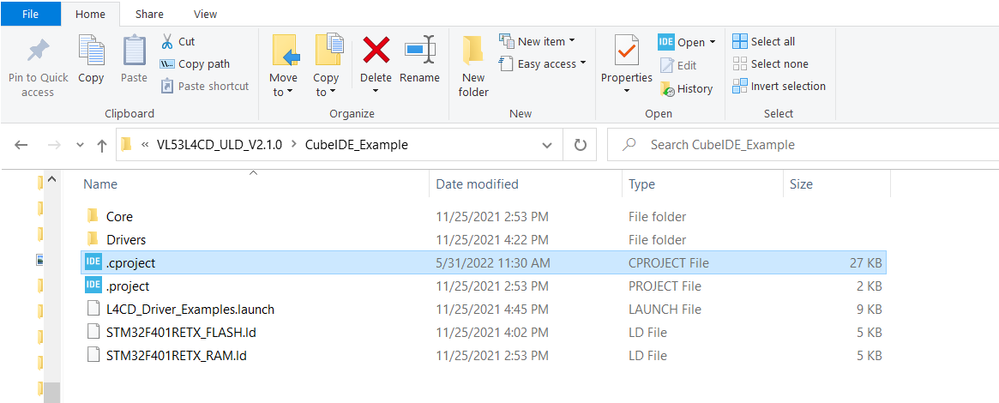Click the Paste clipboard icon
This screenshot has height=403, width=999.
coord(134,50)
